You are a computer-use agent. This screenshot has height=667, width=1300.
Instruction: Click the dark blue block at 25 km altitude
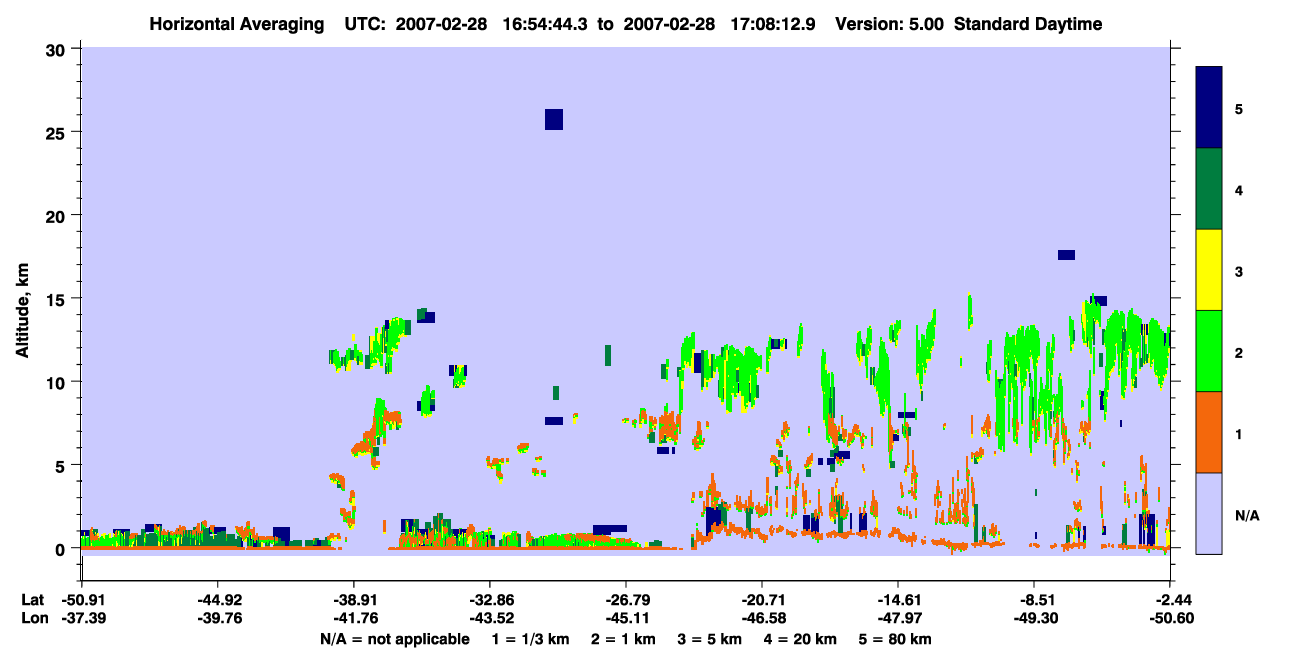coord(554,119)
